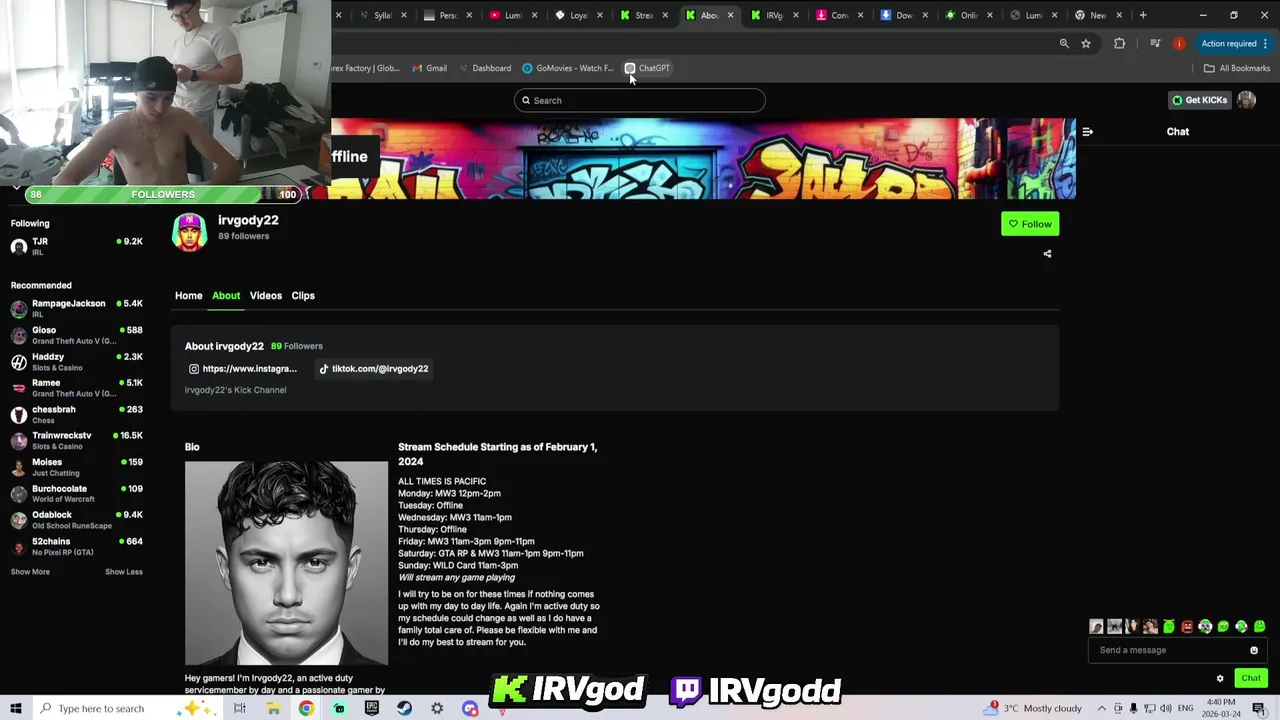Send message with green Chat button

[1251, 678]
